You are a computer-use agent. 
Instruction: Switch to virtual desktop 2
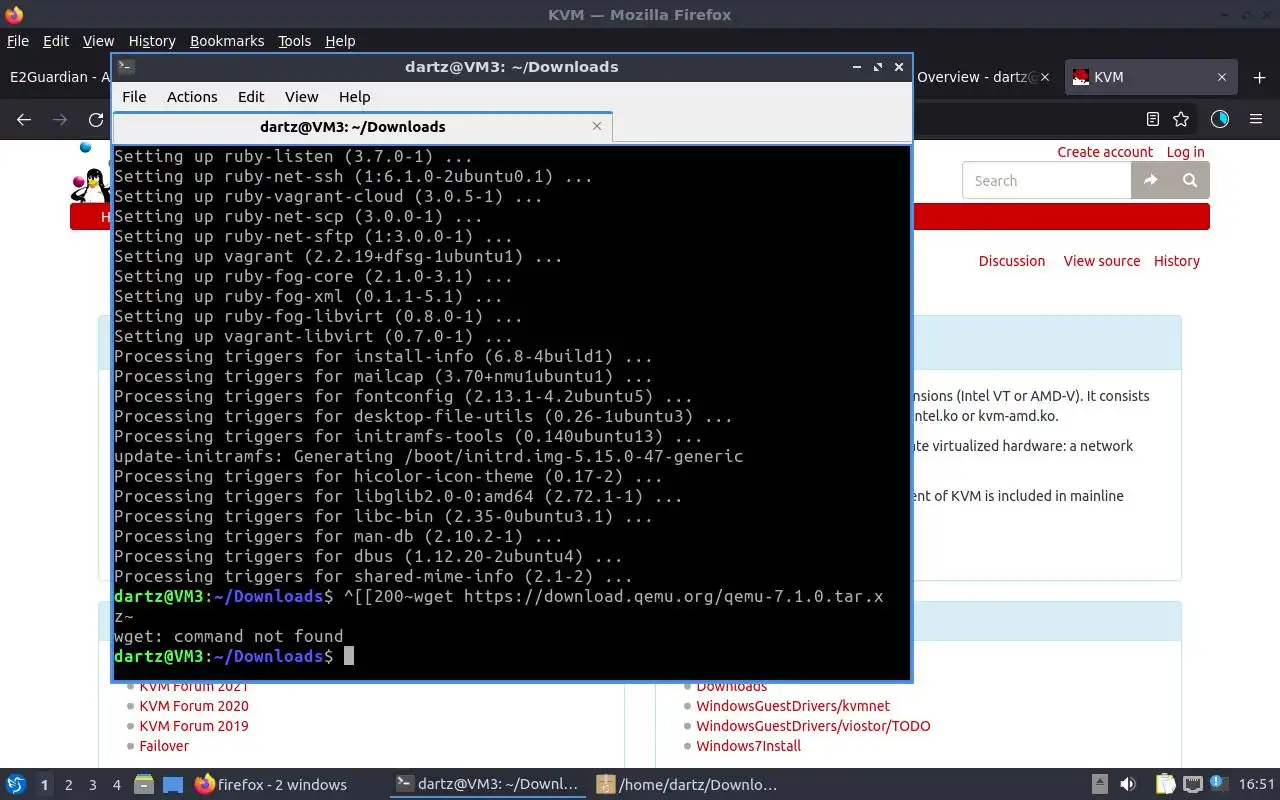coord(68,785)
